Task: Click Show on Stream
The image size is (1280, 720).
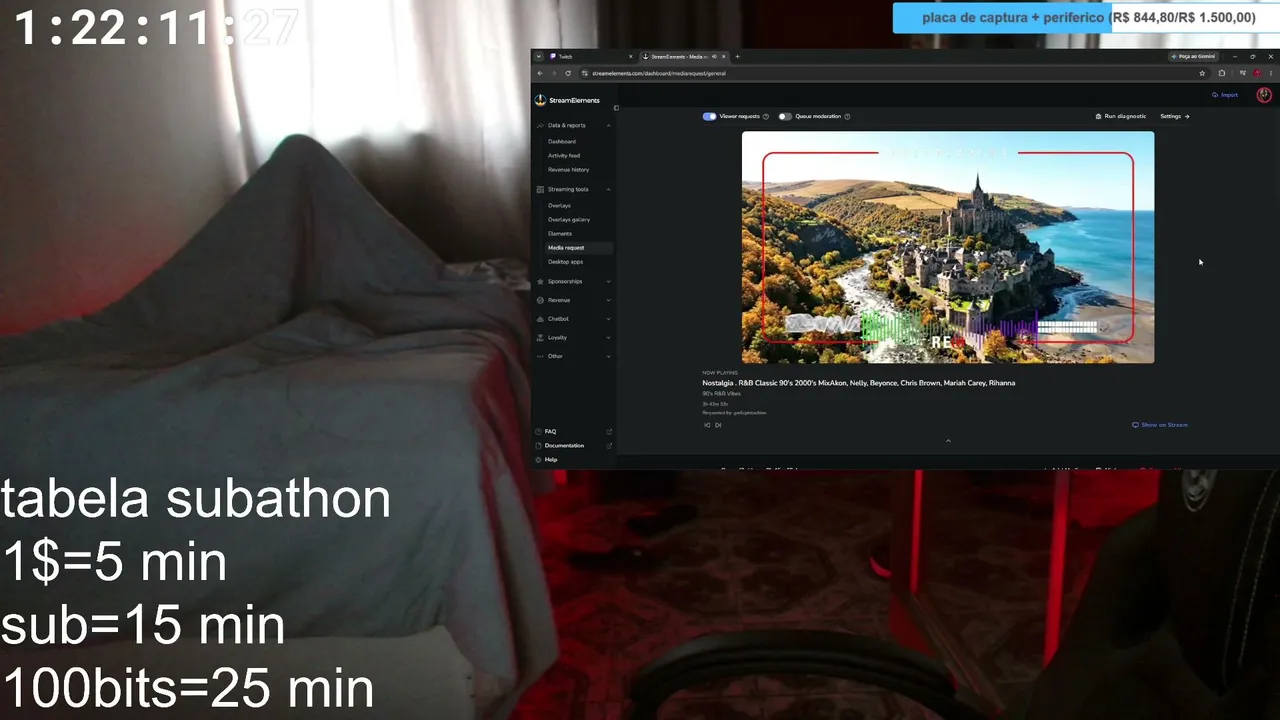Action: pos(1160,425)
